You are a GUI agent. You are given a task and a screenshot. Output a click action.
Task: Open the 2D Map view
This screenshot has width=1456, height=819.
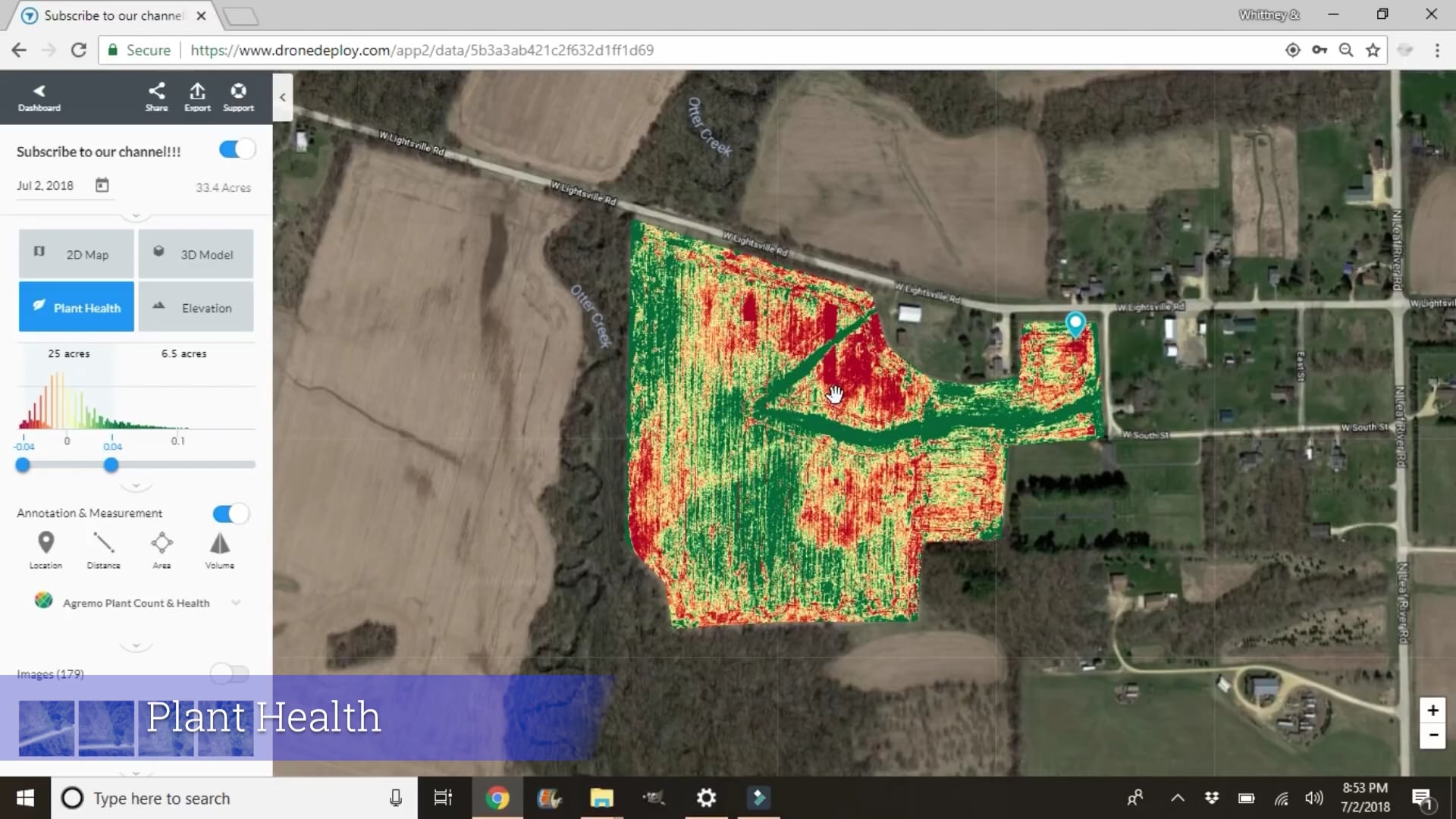point(76,254)
